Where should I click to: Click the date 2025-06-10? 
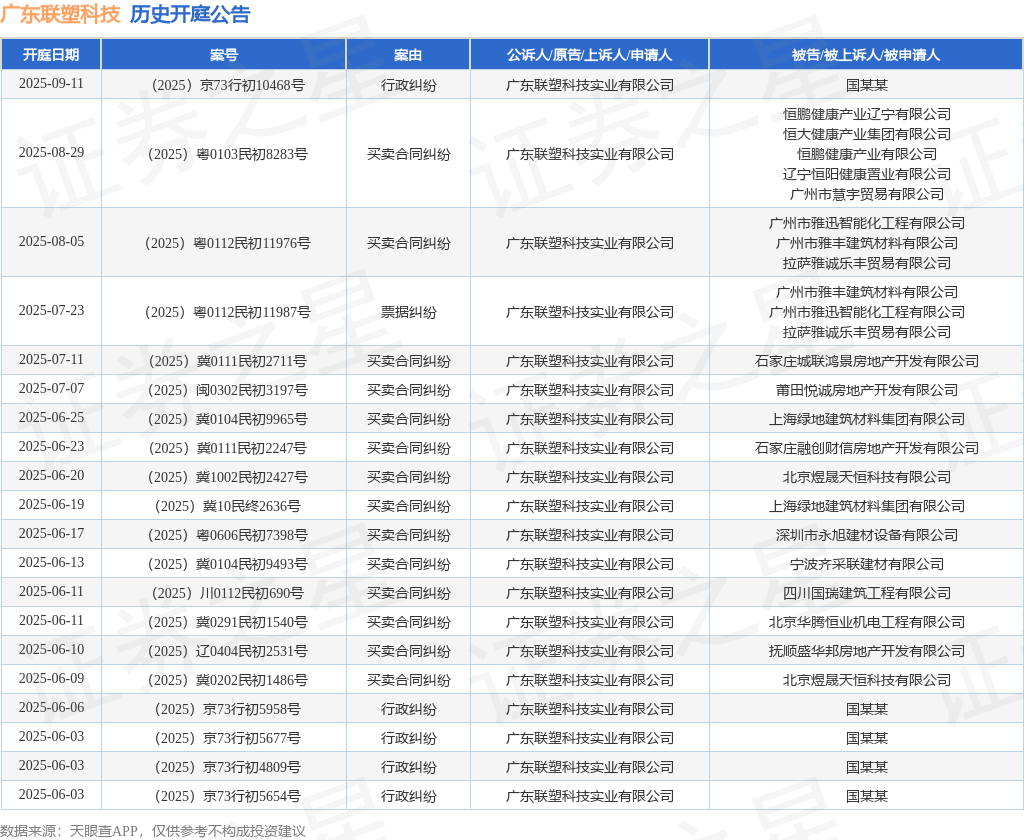(51, 650)
